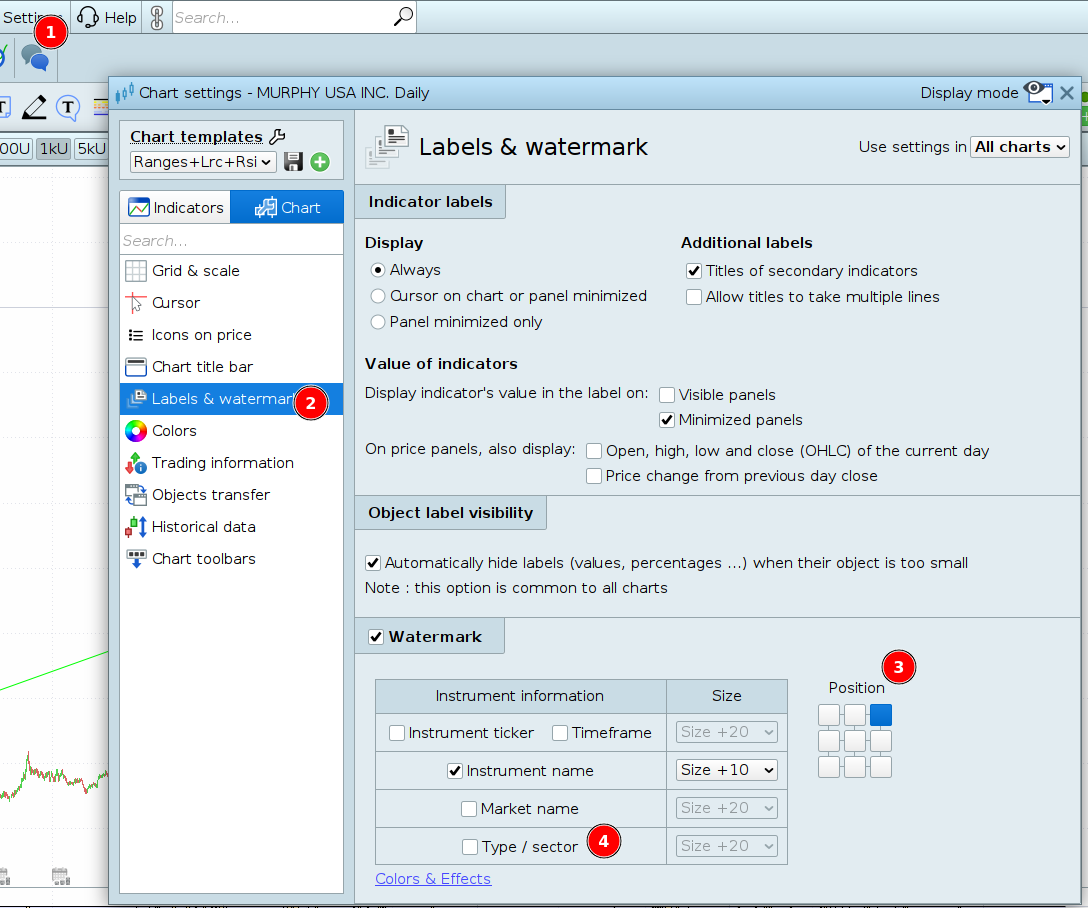Open Objects transfer settings
This screenshot has width=1088, height=908.
pos(231,495)
